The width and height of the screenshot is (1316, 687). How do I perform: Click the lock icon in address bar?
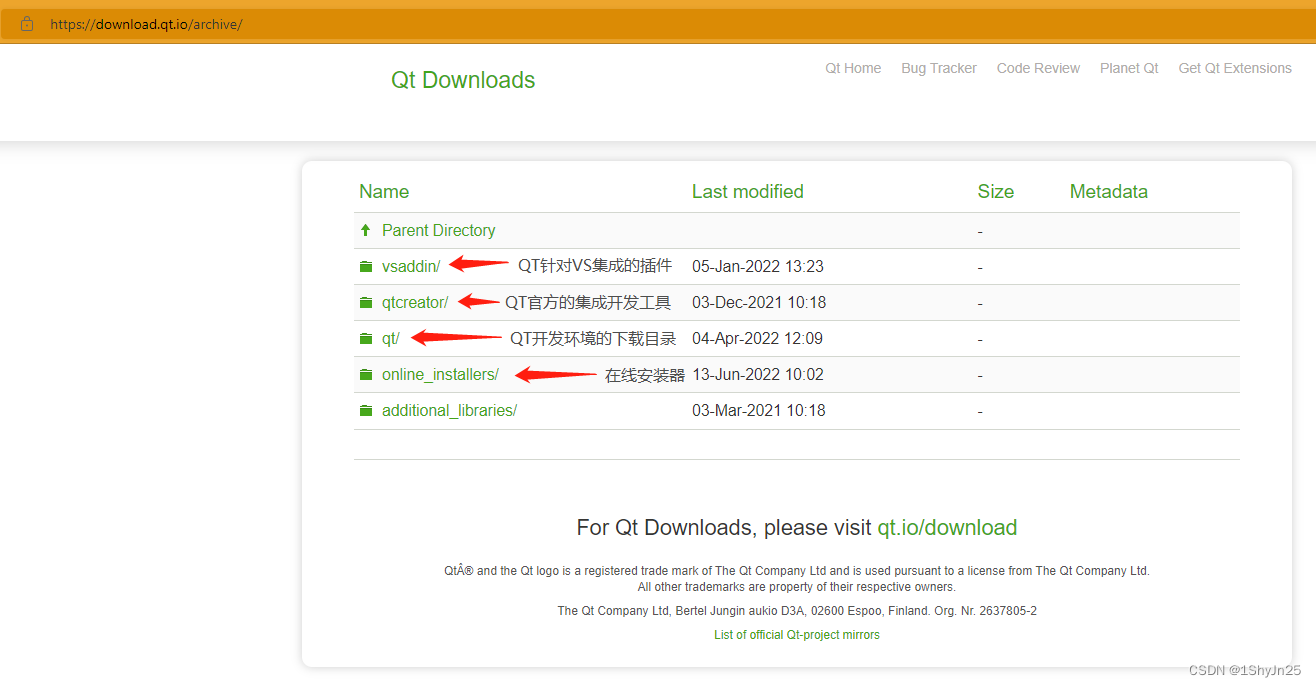(27, 23)
